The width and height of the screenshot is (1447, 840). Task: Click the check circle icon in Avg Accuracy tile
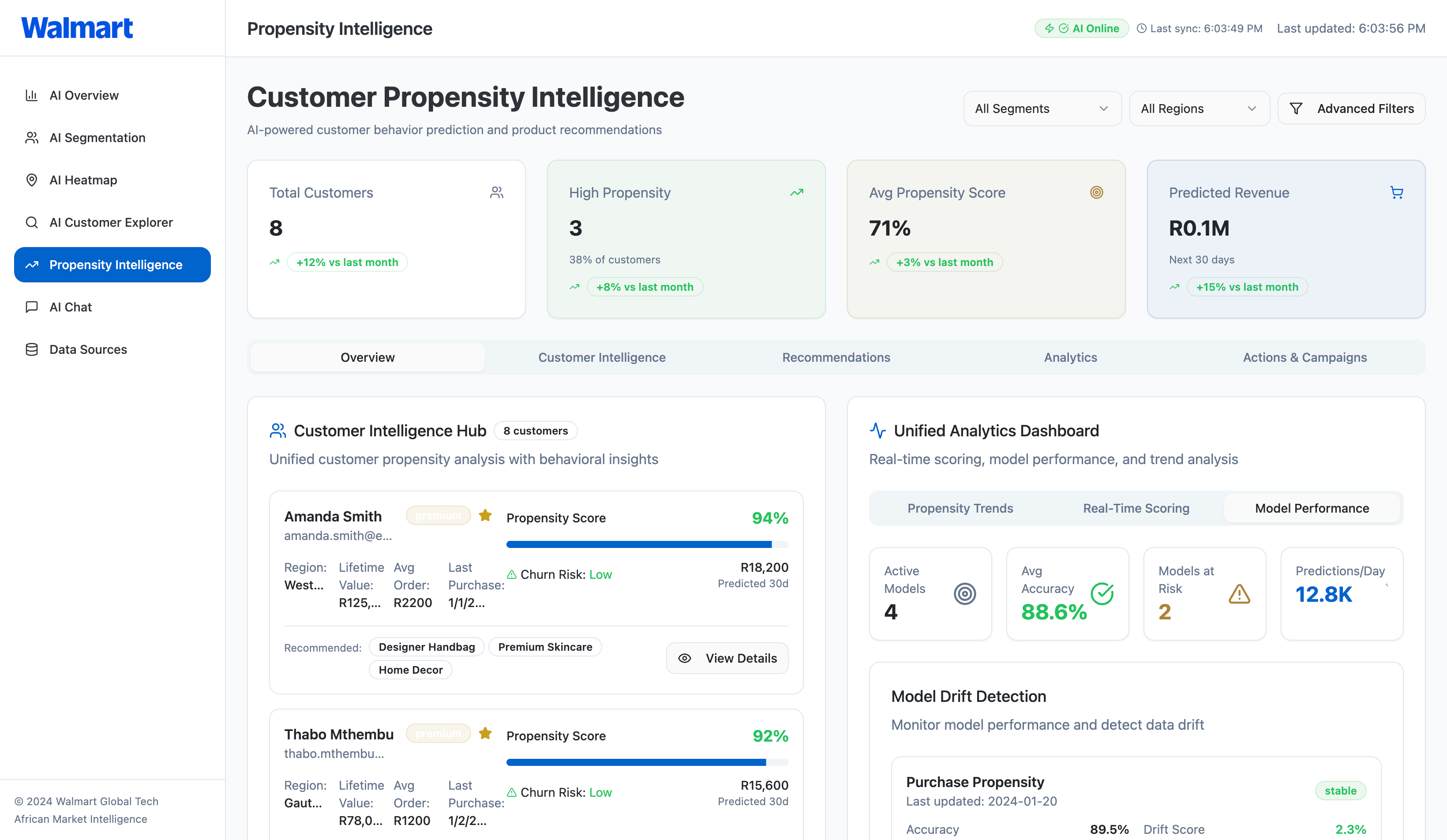[x=1102, y=594]
